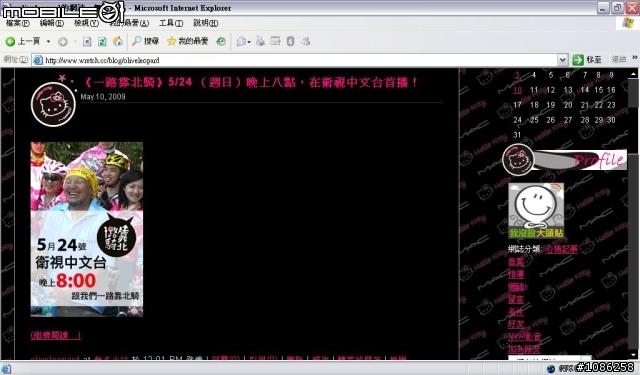
Task: Click the smiley 我沒設大頭貼 profile picture
Action: click(536, 211)
